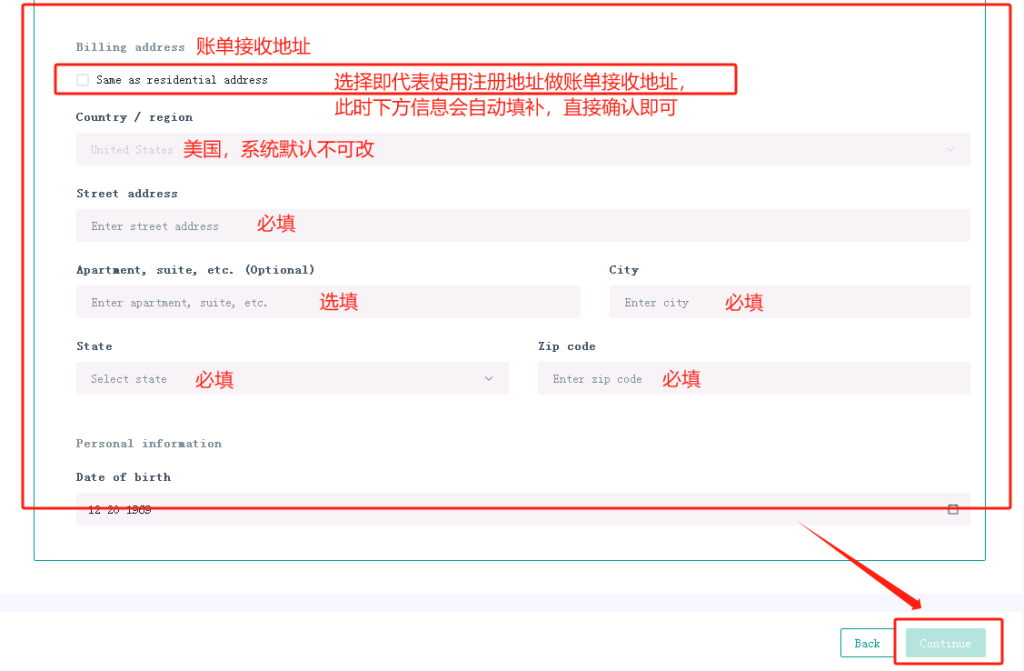Click the Billing address heading
Screen dimensions: 1024x671
[131, 47]
